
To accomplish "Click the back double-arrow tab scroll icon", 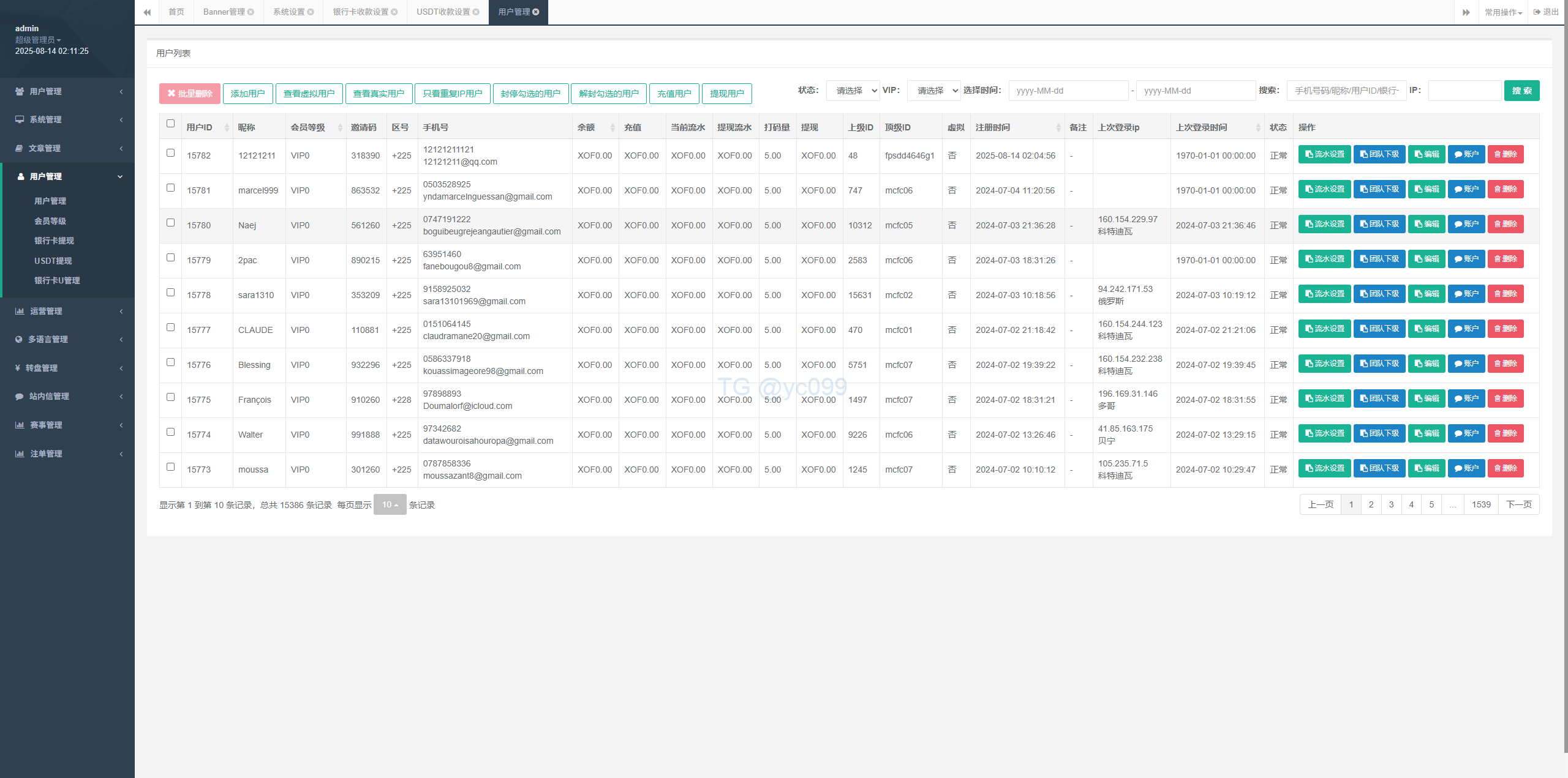I will tap(147, 12).
